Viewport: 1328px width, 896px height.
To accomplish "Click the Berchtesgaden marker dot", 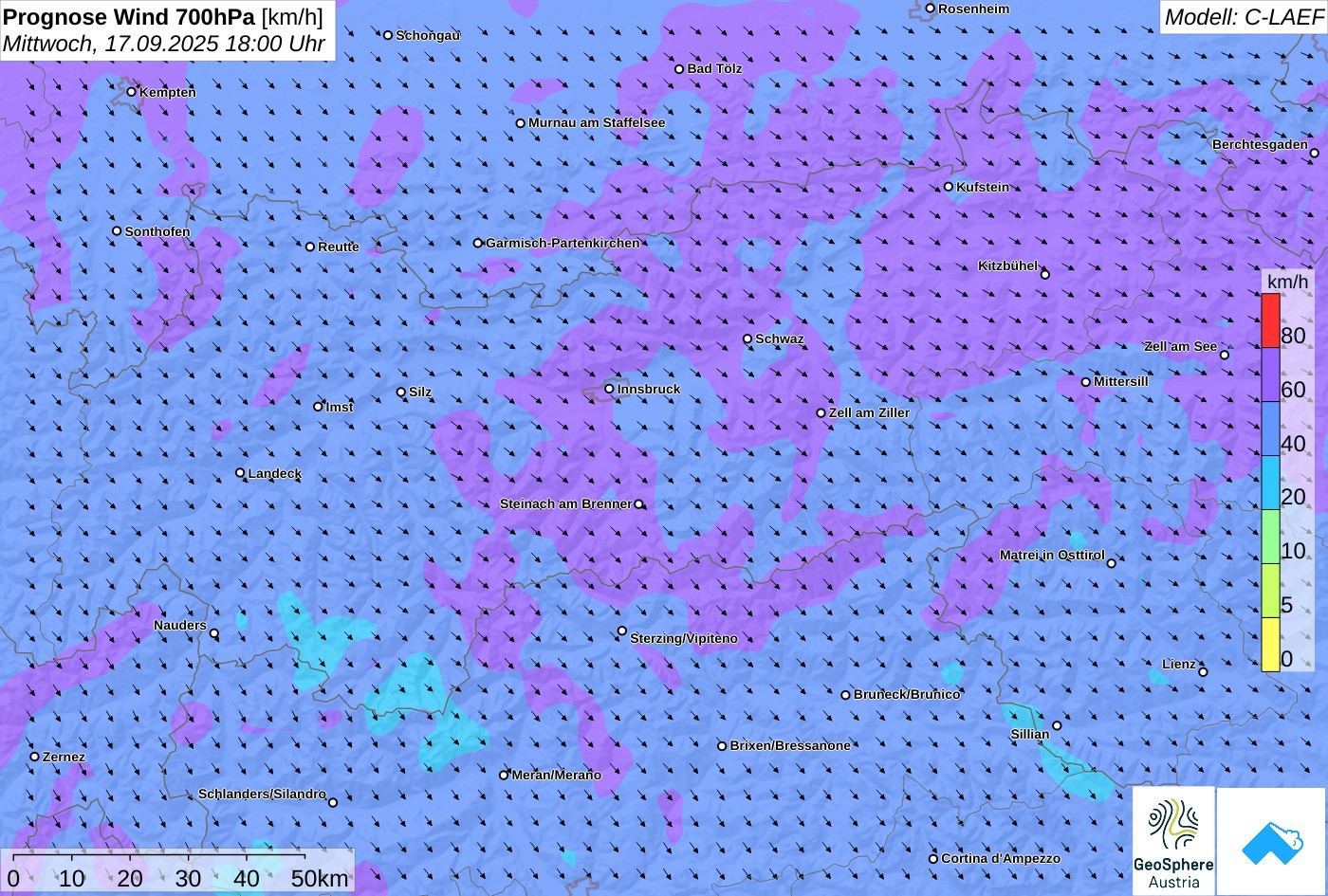I will pyautogui.click(x=1315, y=153).
